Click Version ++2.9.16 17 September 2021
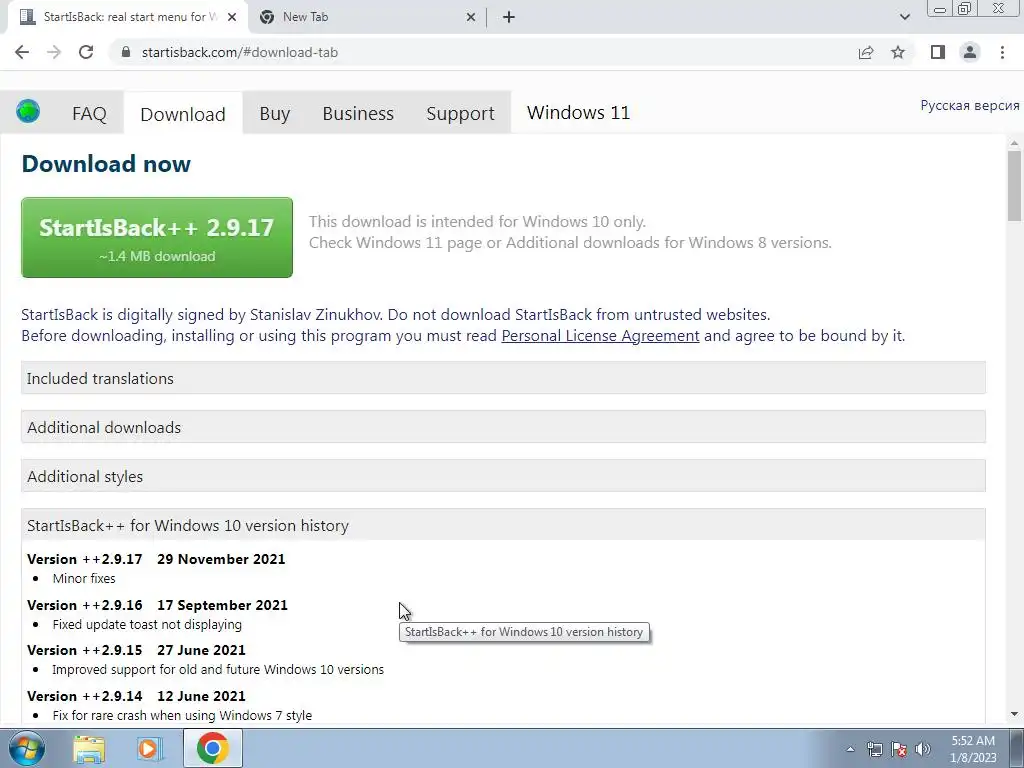This screenshot has height=768, width=1024. (x=157, y=605)
